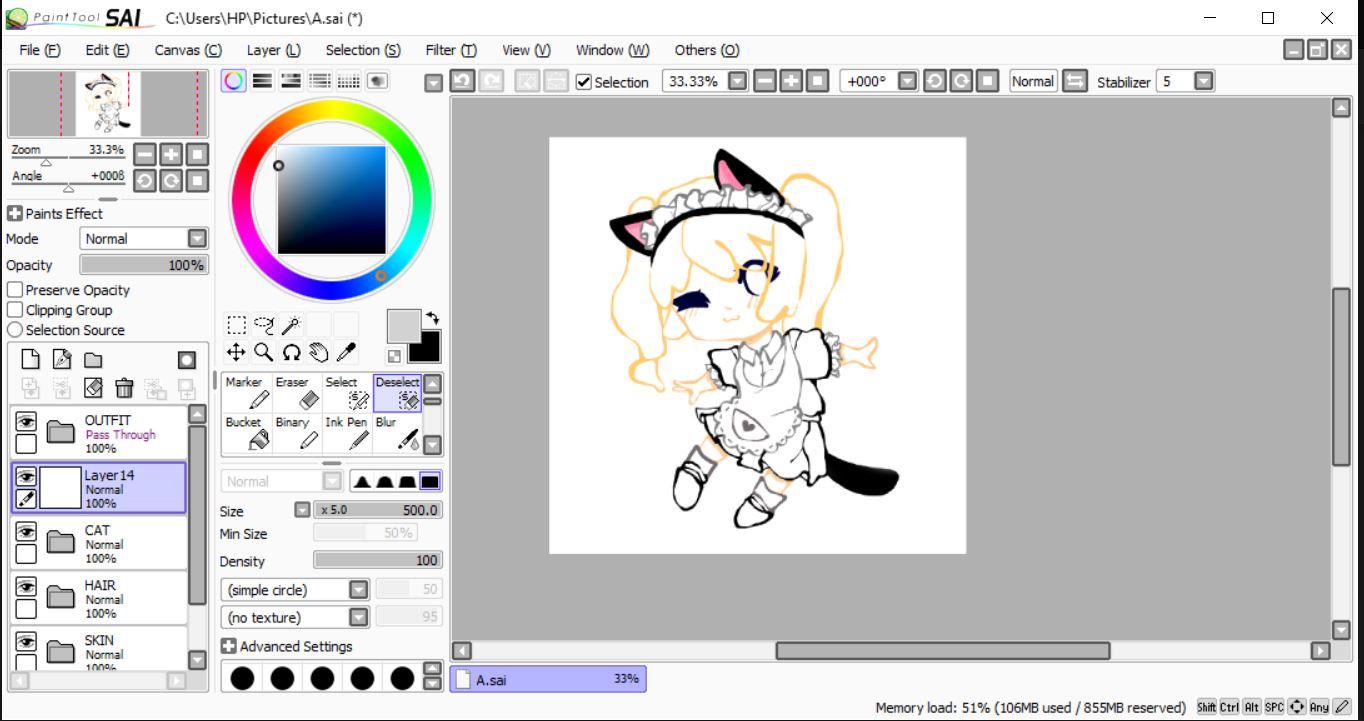
Task: Open the Filter menu
Action: (x=451, y=50)
